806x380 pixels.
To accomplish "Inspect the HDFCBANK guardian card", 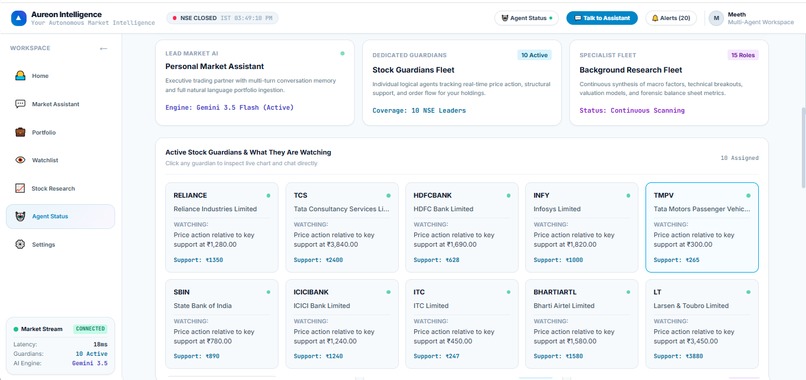I will [x=462, y=227].
